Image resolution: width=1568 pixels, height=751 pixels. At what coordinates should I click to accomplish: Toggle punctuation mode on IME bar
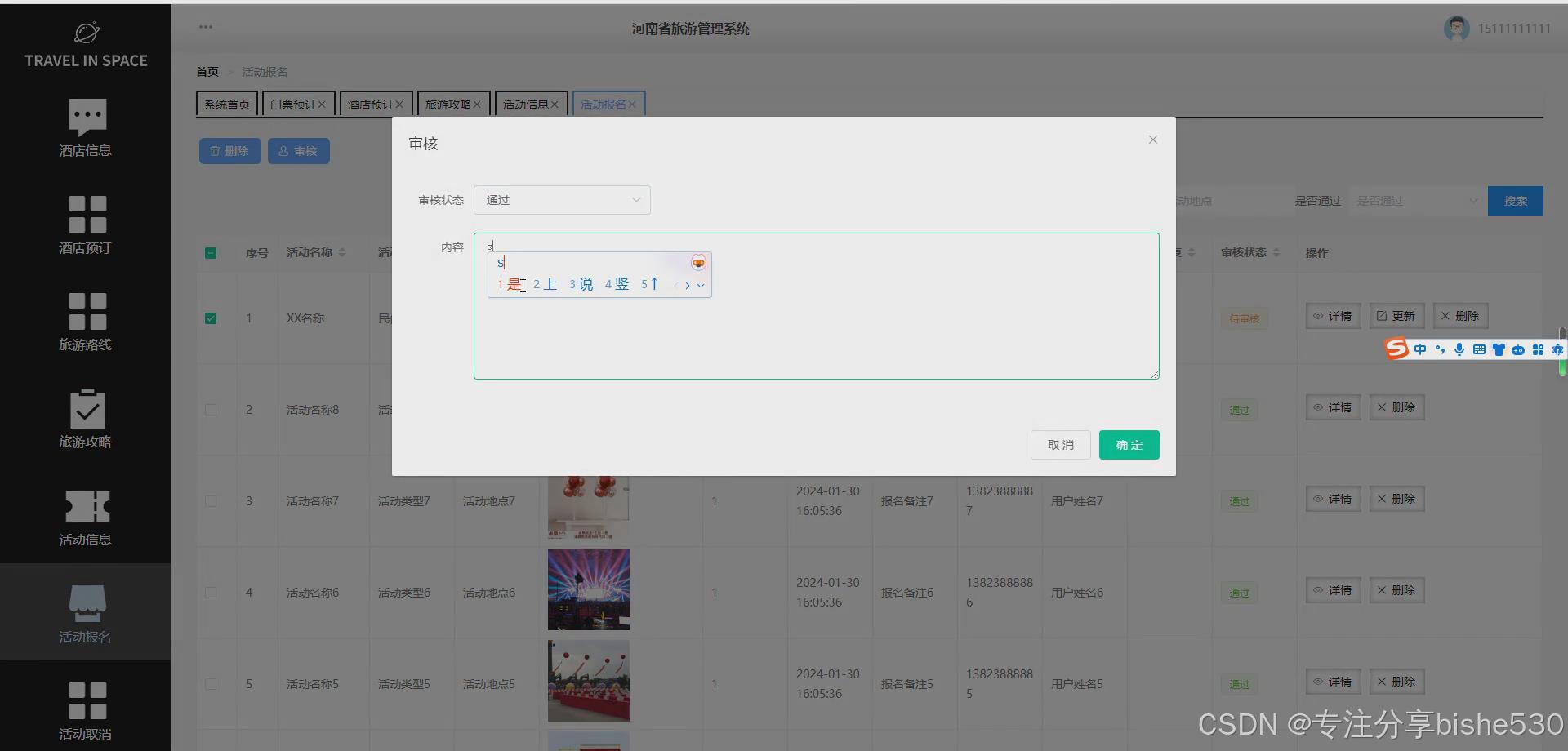tap(1440, 349)
